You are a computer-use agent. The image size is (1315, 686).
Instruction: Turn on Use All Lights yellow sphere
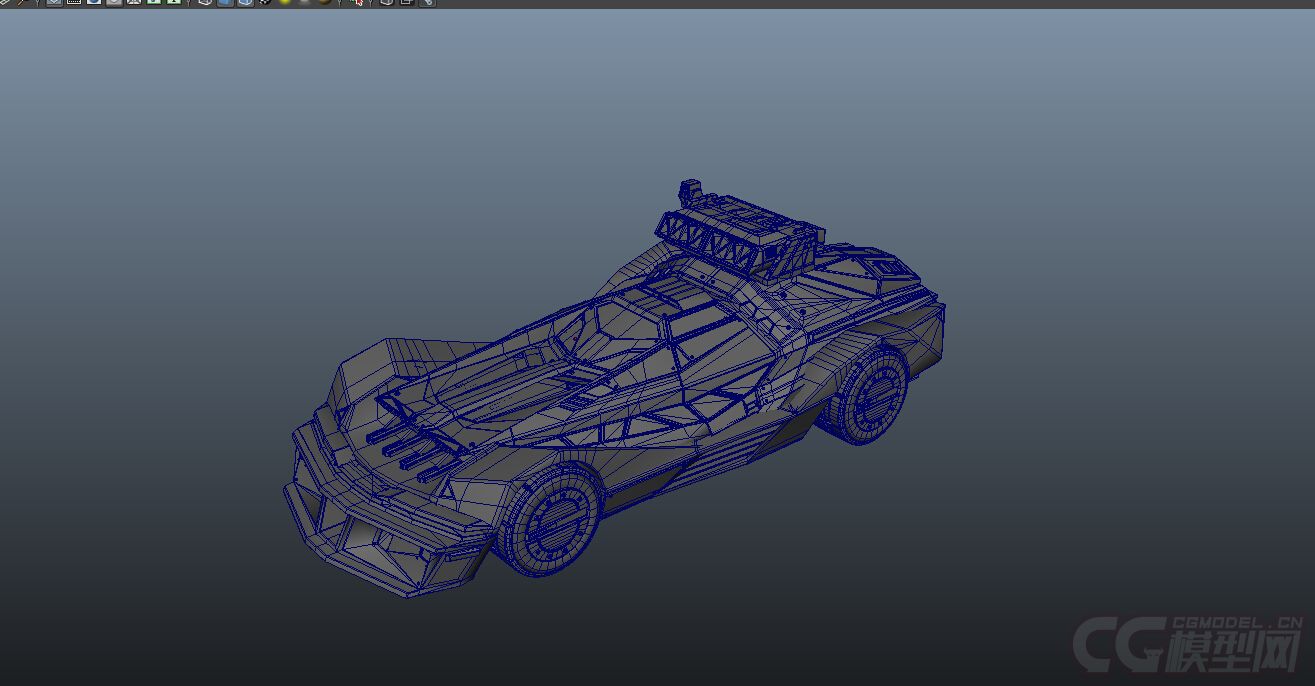[x=285, y=2]
